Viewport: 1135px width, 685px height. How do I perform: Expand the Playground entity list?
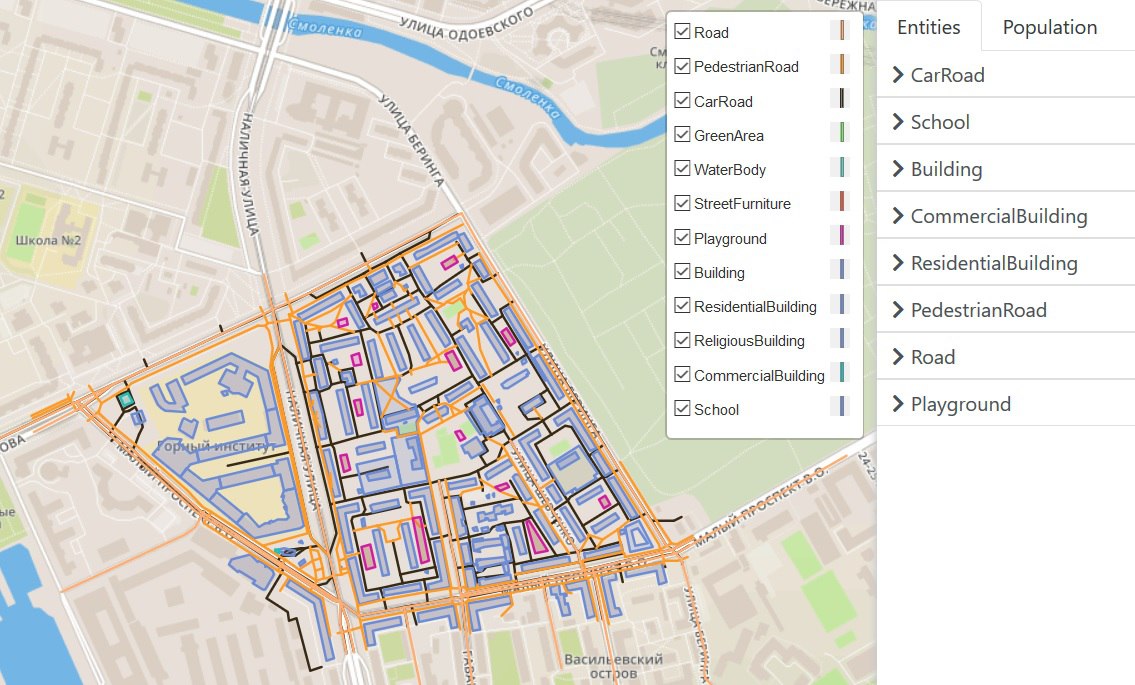point(960,404)
